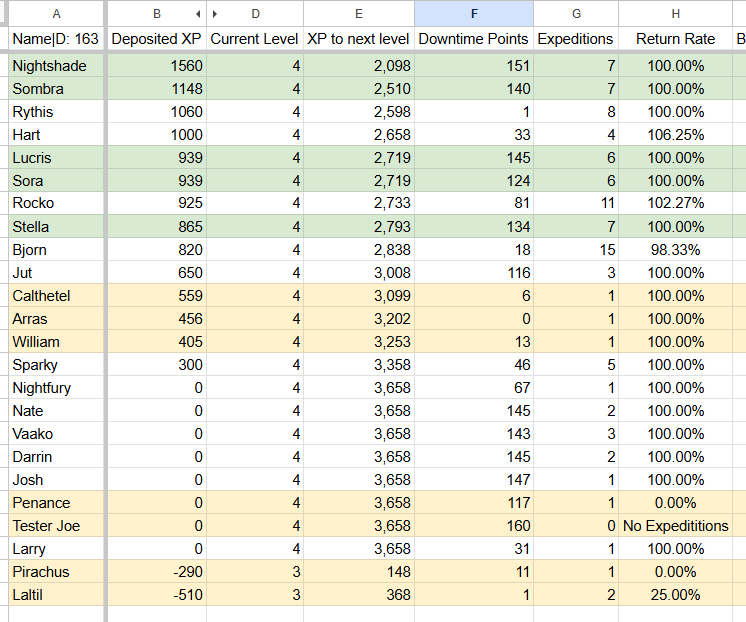Click Hart's 106.25% return rate cell
Image resolution: width=746 pixels, height=622 pixels.
[x=676, y=135]
